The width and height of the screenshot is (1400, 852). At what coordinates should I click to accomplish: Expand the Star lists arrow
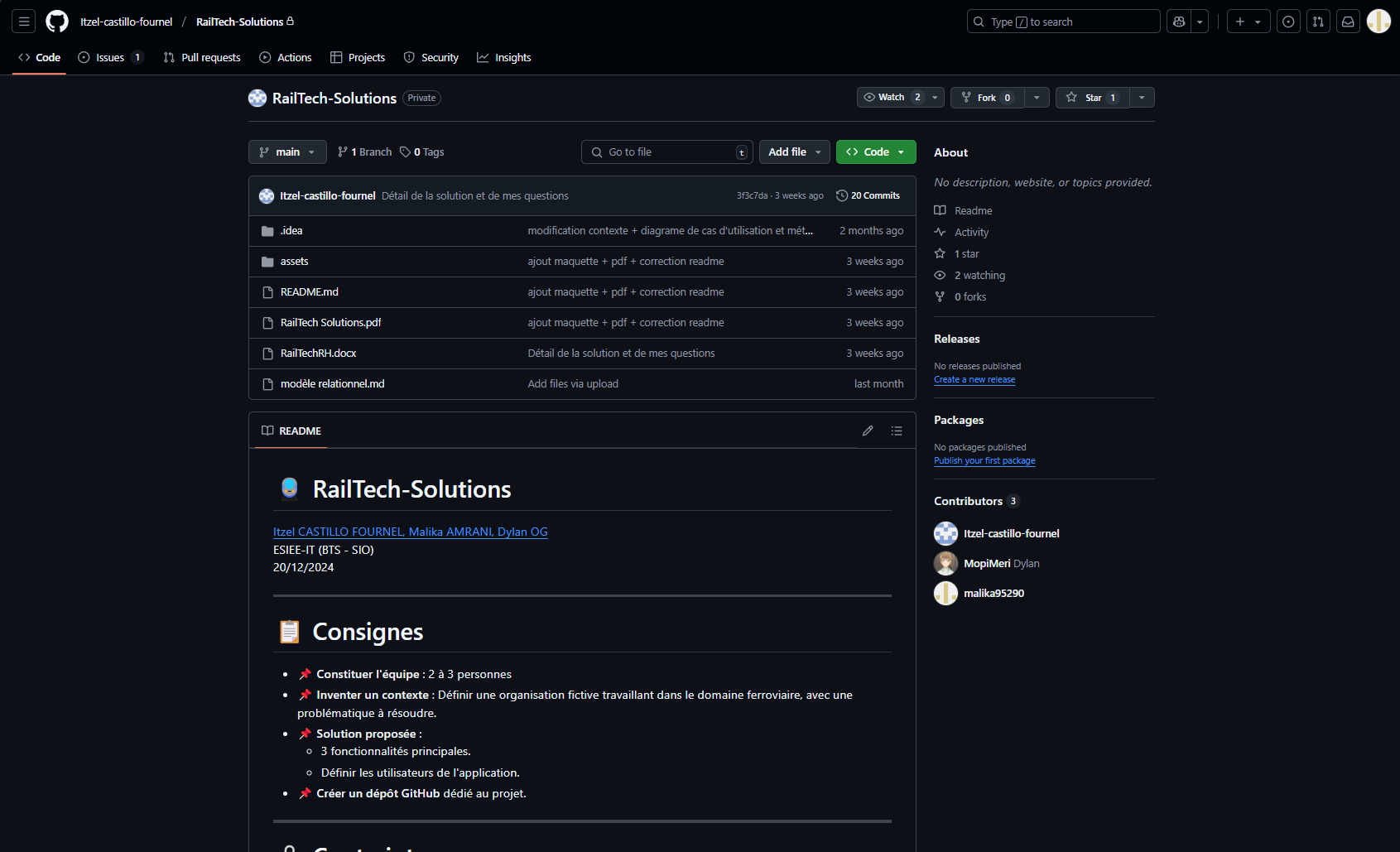tap(1142, 98)
